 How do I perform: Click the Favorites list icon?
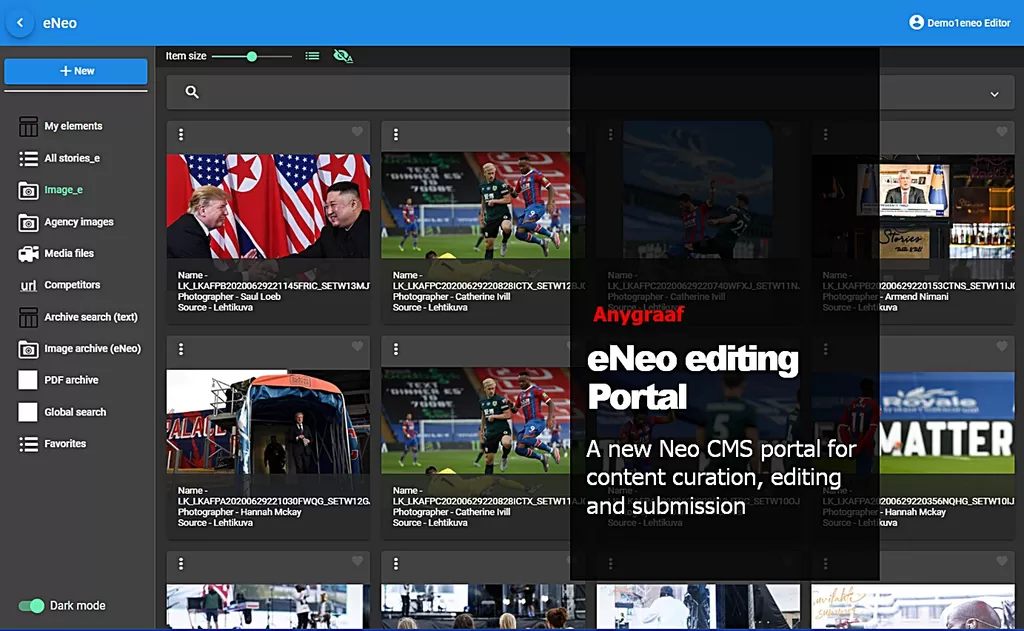click(28, 444)
